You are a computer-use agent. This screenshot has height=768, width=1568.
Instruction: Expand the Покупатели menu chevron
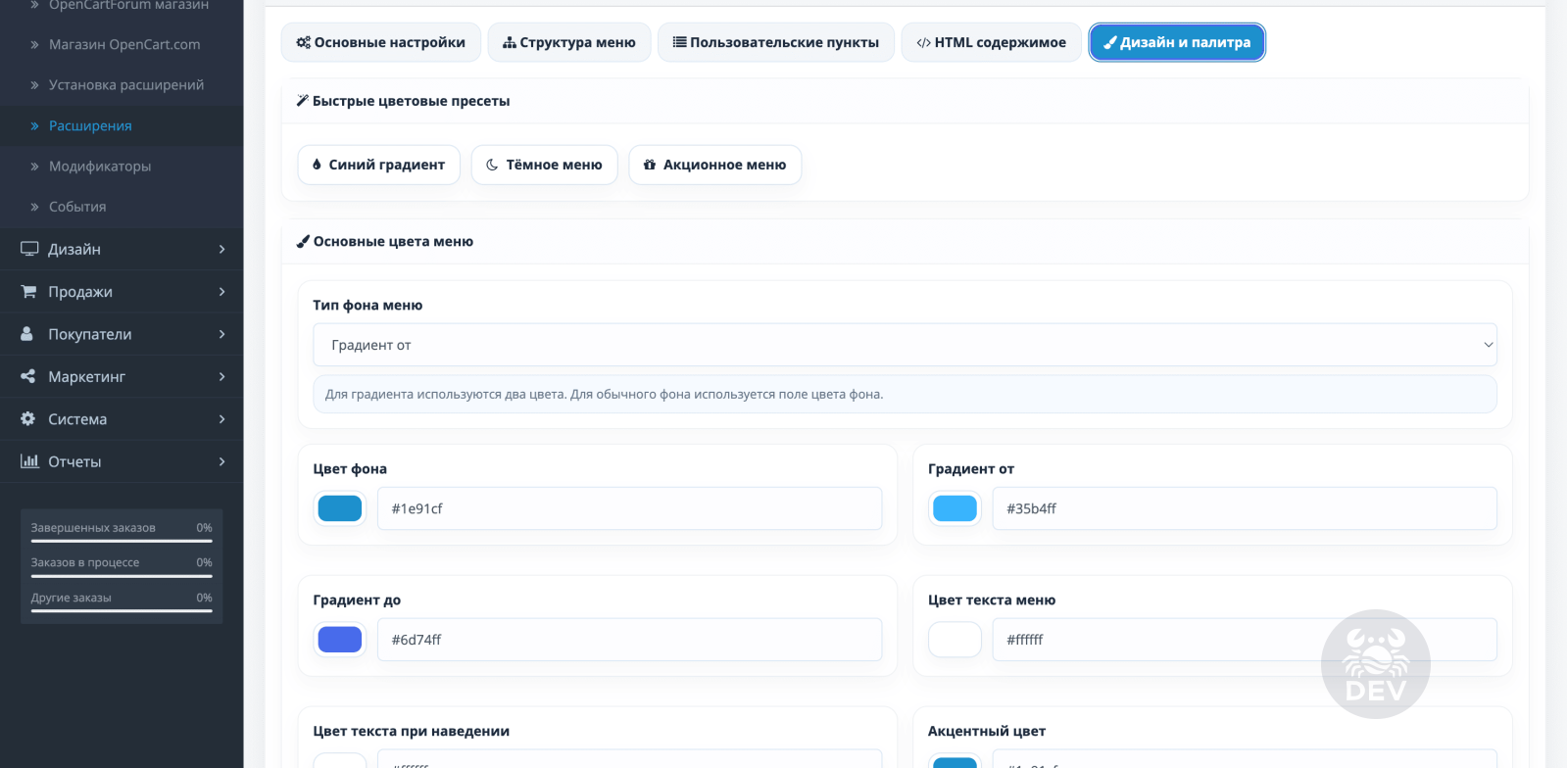[x=222, y=334]
